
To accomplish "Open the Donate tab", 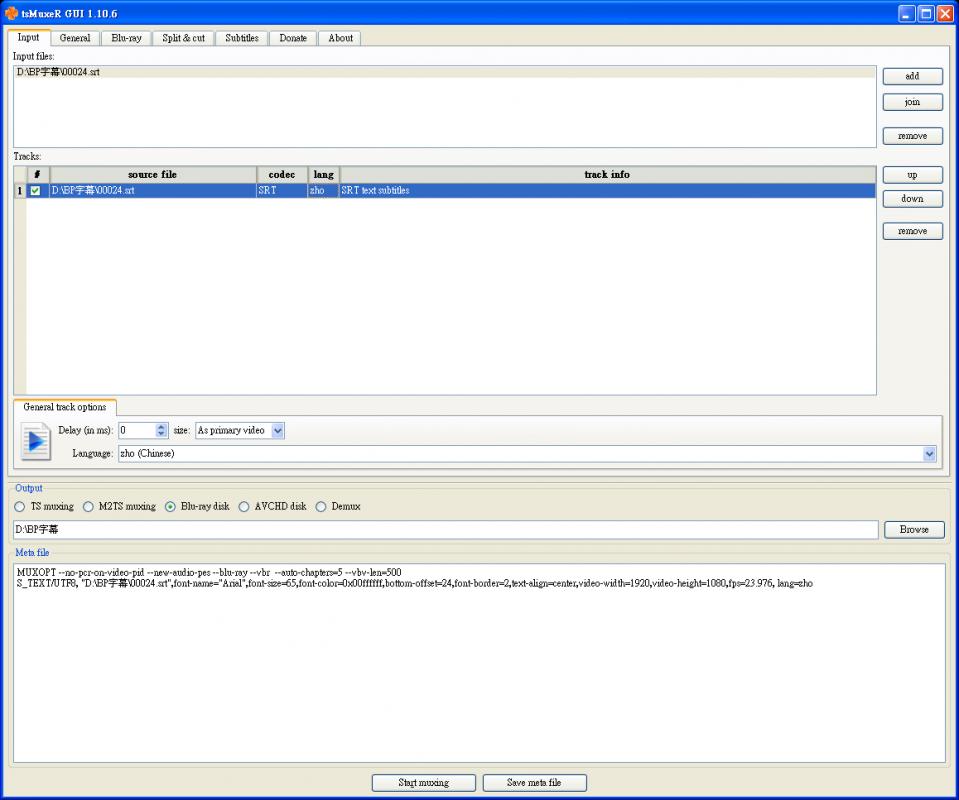I will (x=292, y=37).
